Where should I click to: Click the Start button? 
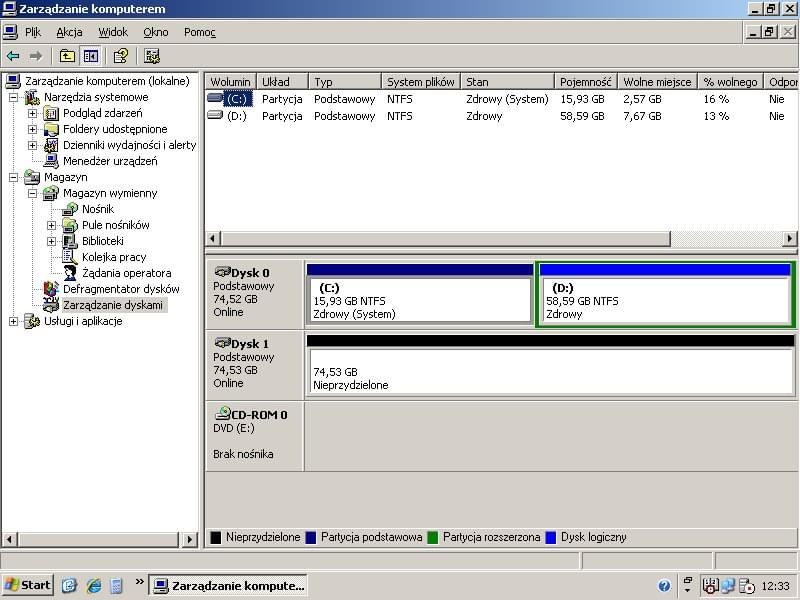pyautogui.click(x=28, y=585)
